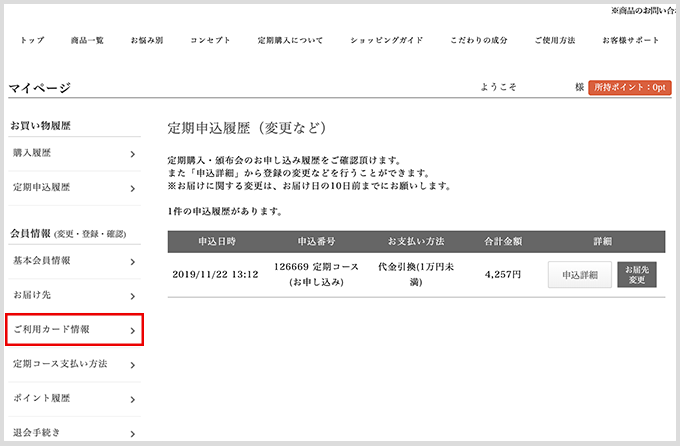The image size is (680, 446).
Task: Open ご使用方法 in the top navigation
Action: pos(555,40)
